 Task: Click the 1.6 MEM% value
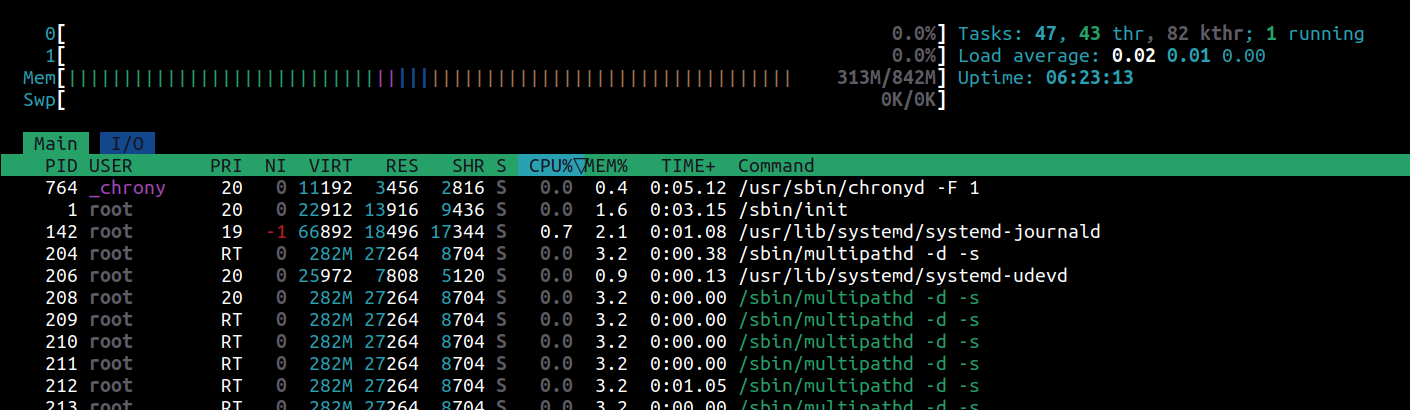[611, 210]
